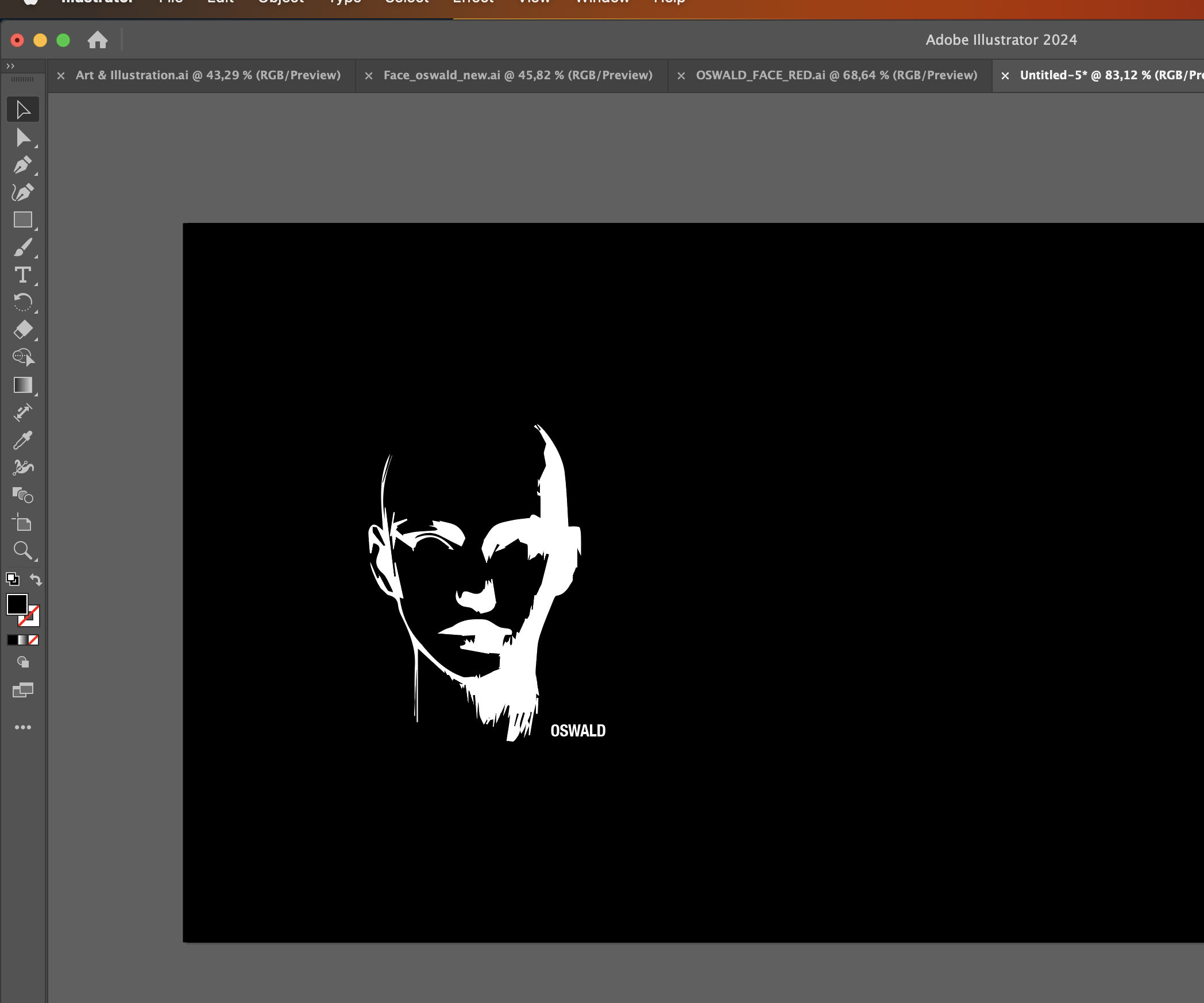Select the Rectangle tool

tap(23, 220)
